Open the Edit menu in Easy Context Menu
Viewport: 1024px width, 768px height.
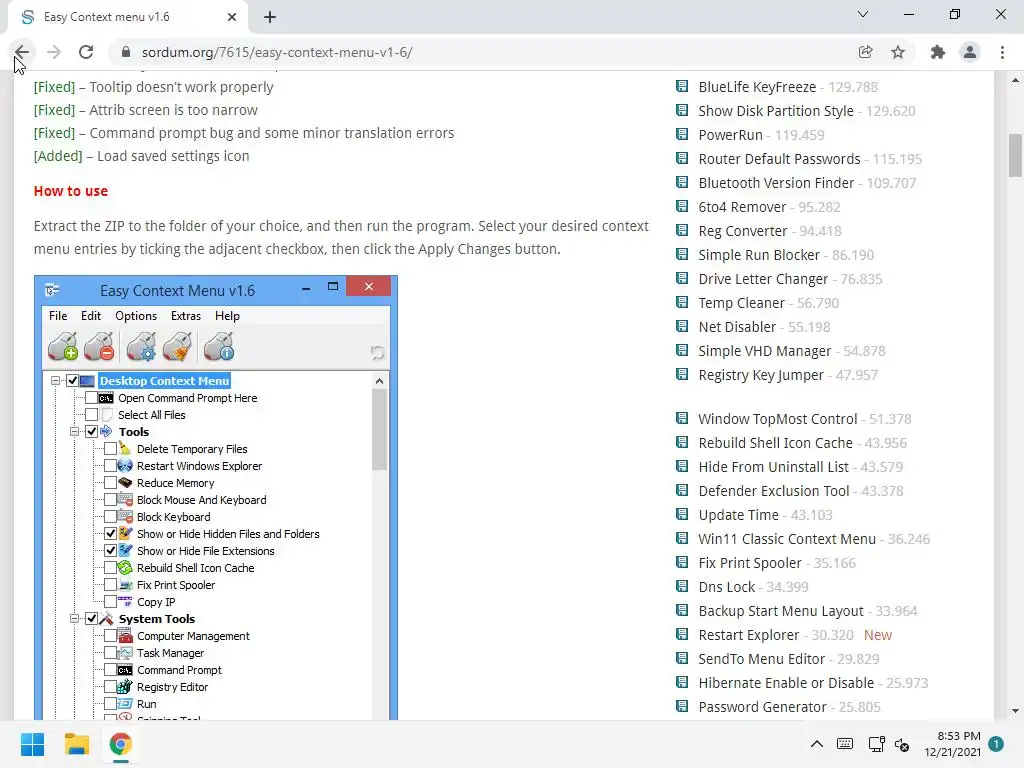pos(91,316)
